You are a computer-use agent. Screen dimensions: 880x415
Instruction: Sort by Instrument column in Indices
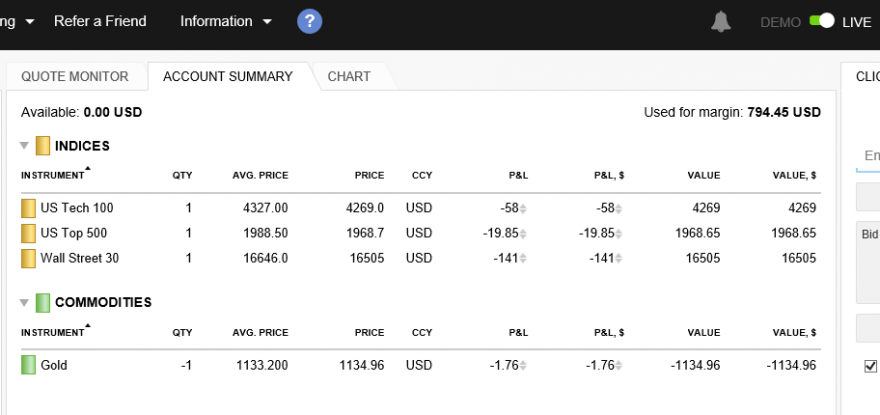point(53,175)
